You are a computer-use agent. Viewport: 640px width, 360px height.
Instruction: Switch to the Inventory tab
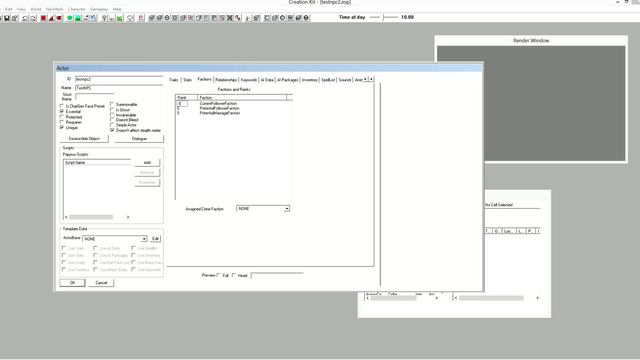[310, 80]
